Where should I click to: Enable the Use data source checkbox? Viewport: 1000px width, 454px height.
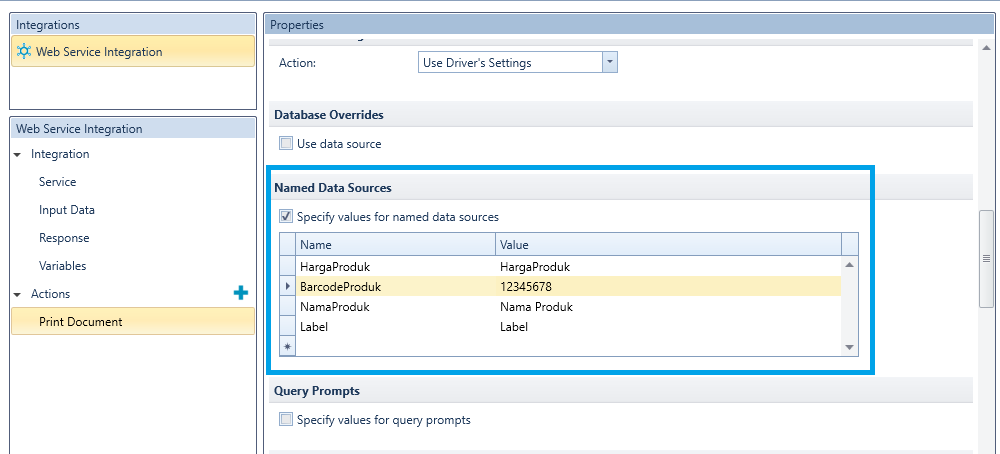pos(286,143)
